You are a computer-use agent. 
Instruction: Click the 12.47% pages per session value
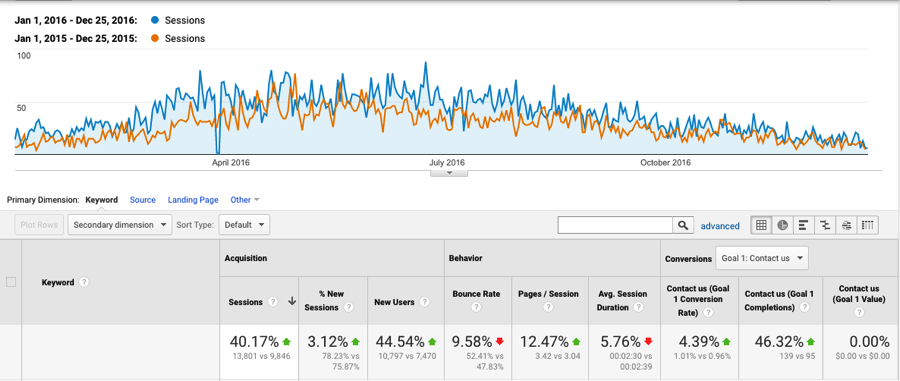click(x=544, y=342)
